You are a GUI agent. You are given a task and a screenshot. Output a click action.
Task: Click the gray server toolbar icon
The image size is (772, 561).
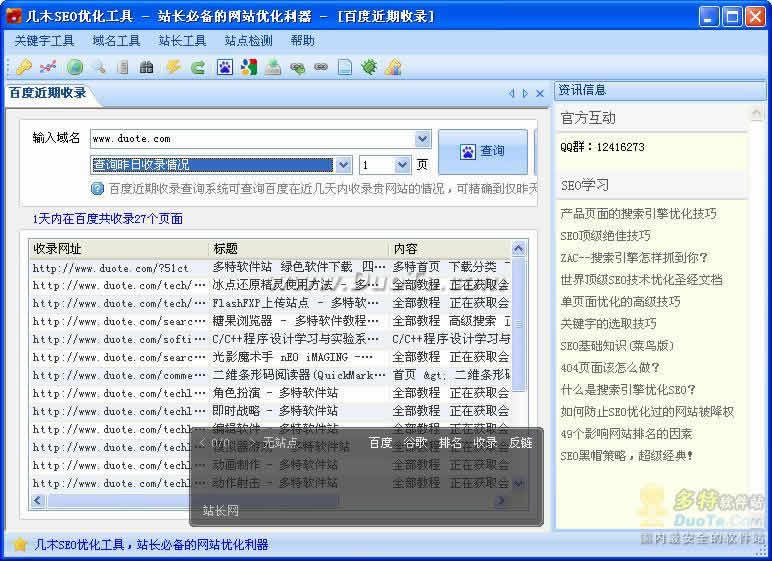click(x=123, y=66)
